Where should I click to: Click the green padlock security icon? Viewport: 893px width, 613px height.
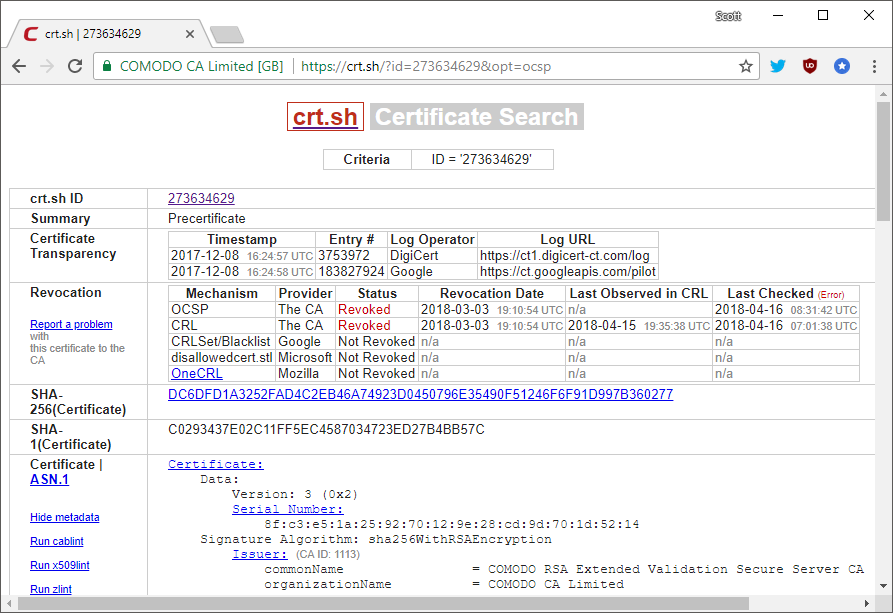(x=106, y=66)
